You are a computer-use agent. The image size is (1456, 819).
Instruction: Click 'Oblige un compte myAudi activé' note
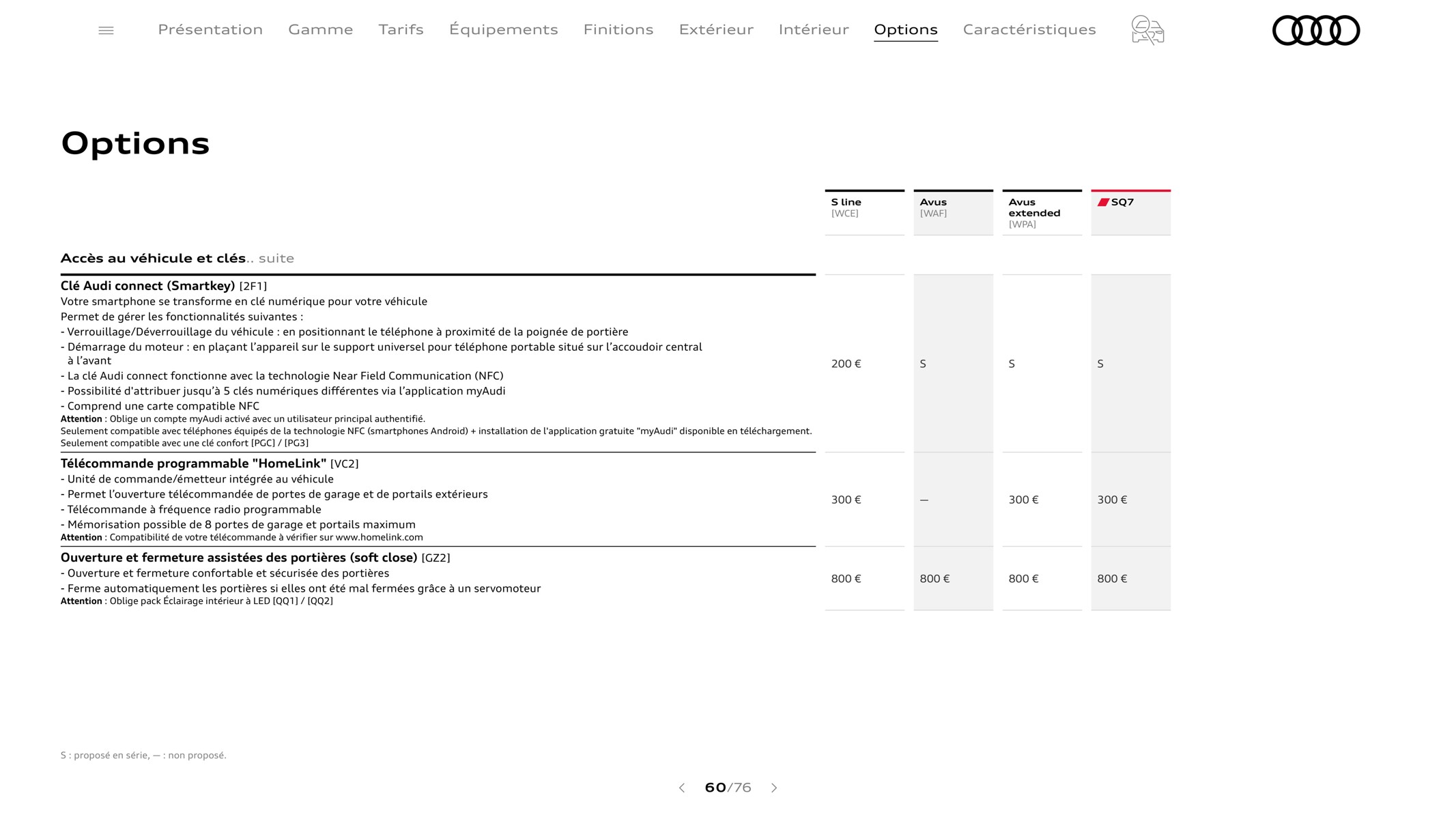click(243, 418)
